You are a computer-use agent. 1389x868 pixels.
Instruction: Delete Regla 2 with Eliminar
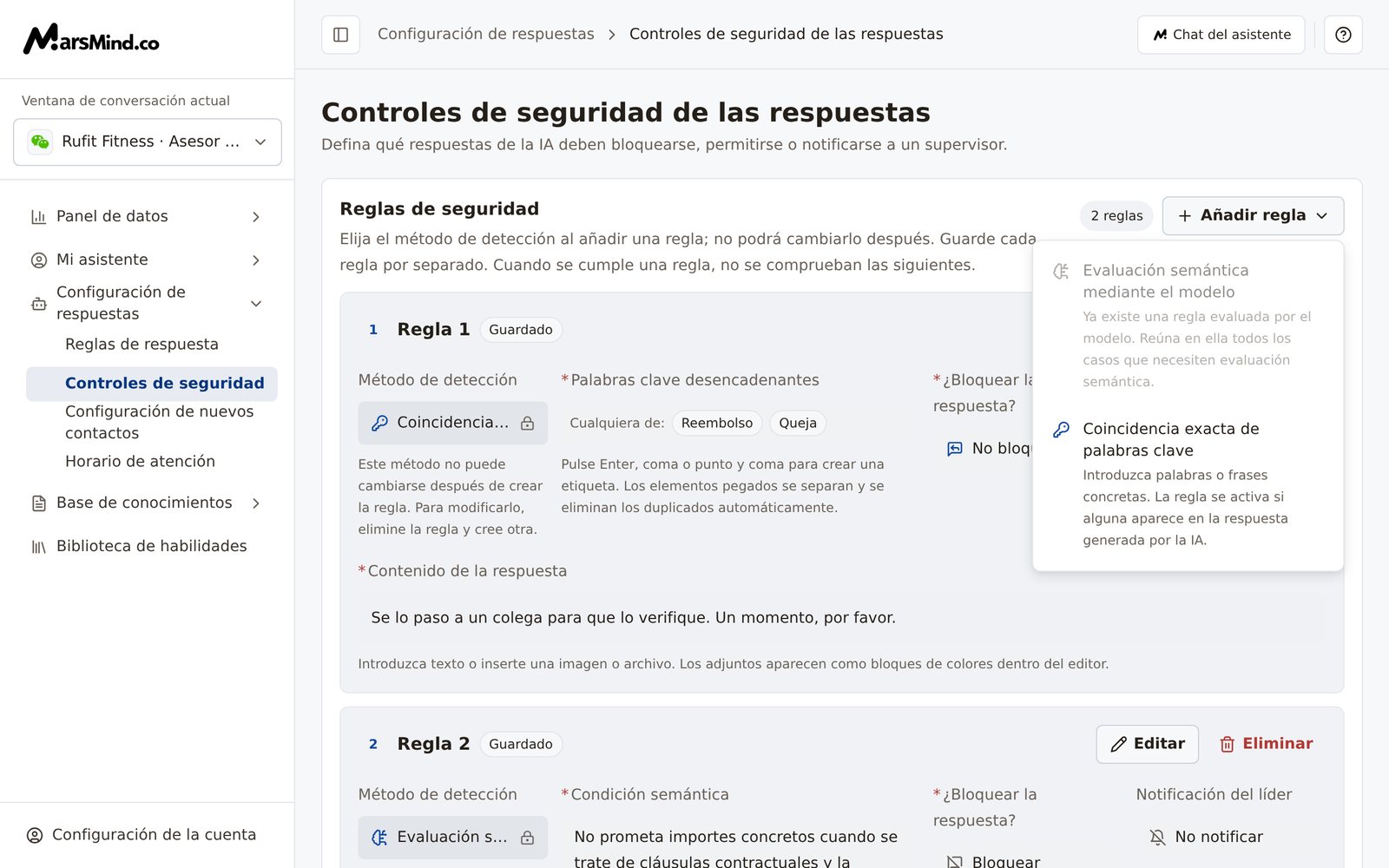click(x=1266, y=744)
